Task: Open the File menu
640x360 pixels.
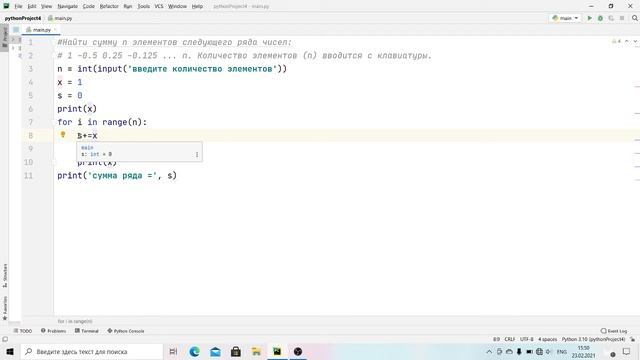Action: [x=18, y=6]
